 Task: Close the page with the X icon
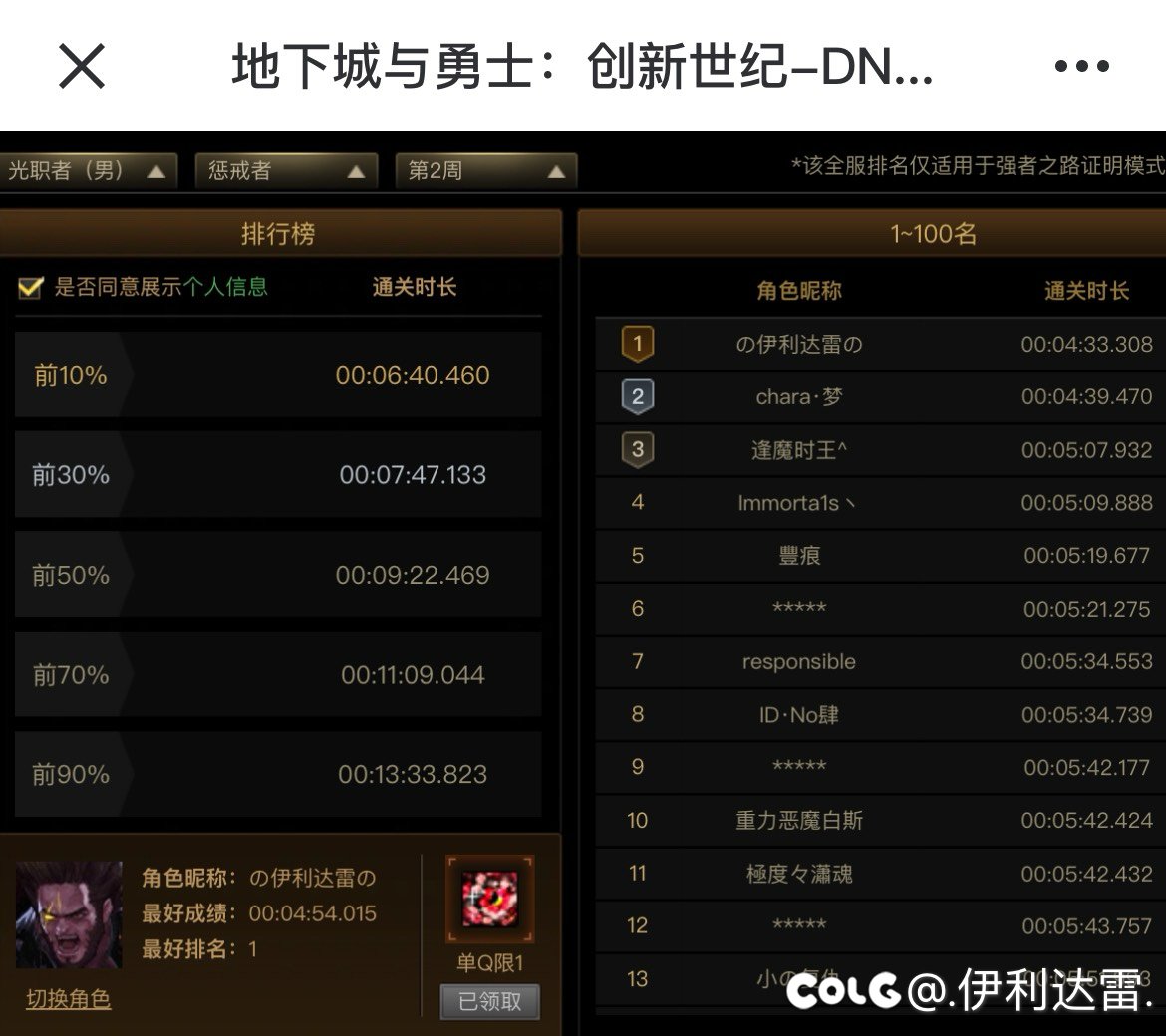(x=81, y=66)
